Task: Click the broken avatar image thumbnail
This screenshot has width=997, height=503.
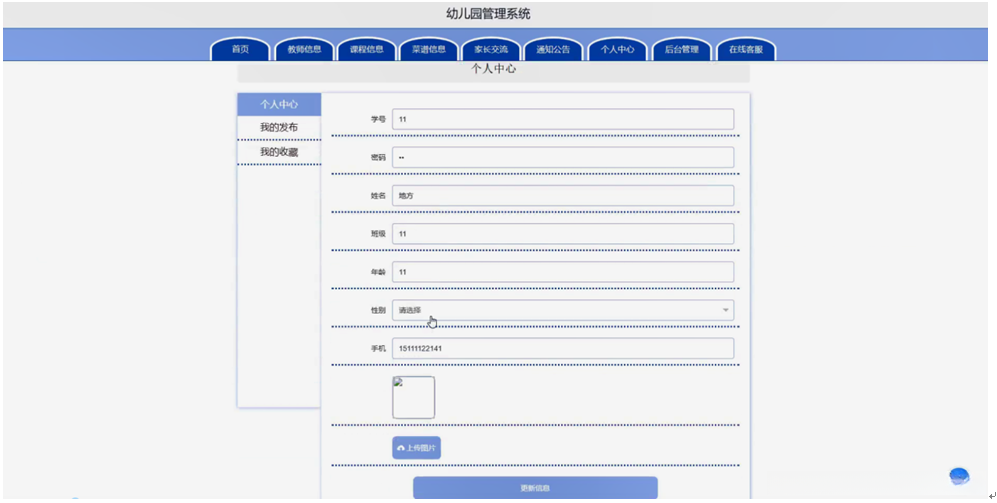Action: click(x=413, y=397)
